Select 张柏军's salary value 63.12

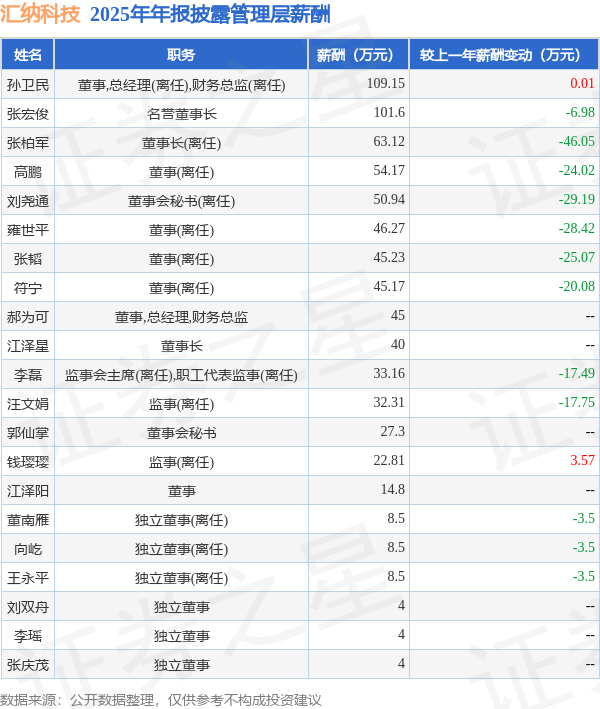(389, 142)
